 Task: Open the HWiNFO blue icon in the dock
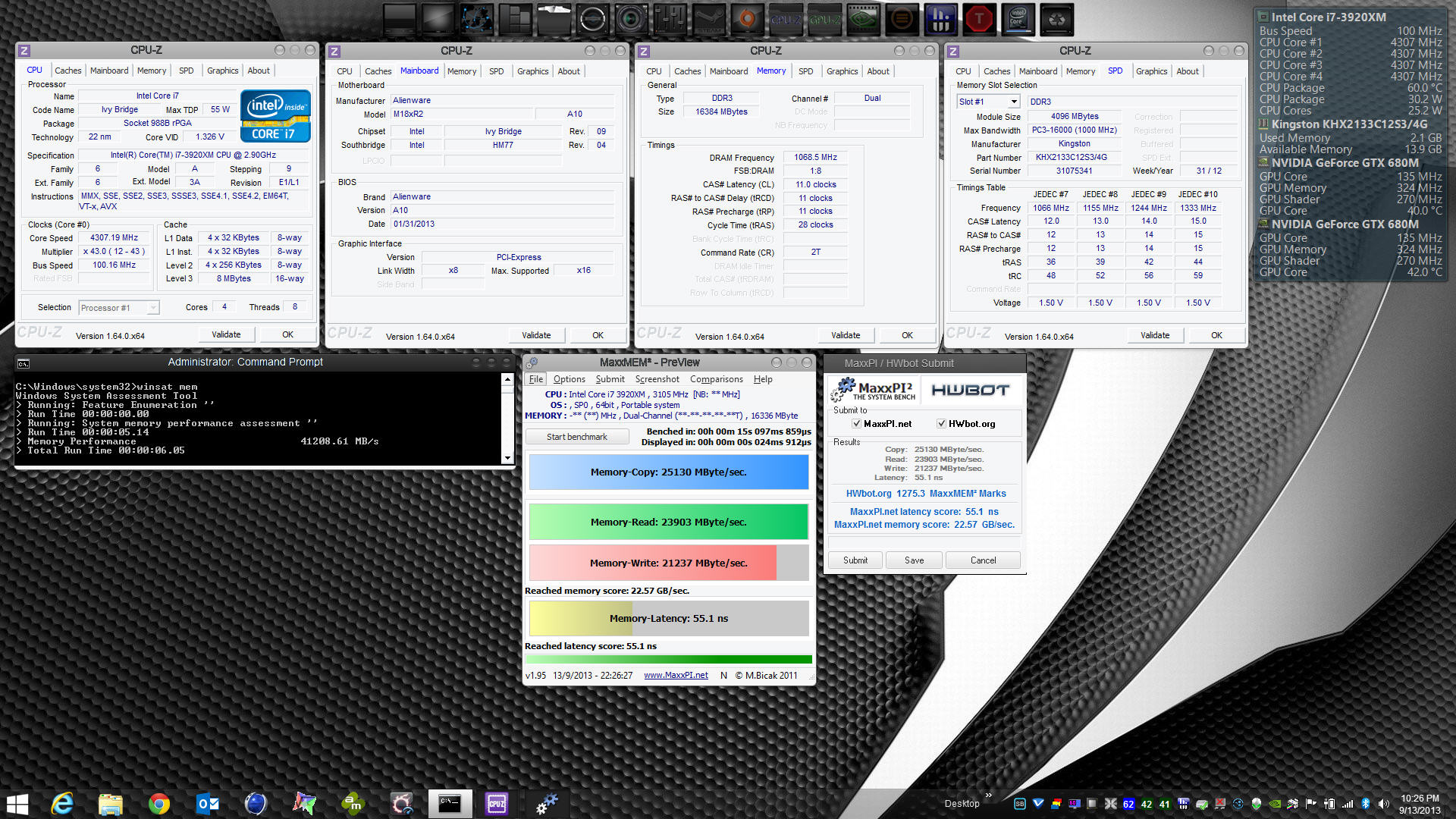[940, 20]
